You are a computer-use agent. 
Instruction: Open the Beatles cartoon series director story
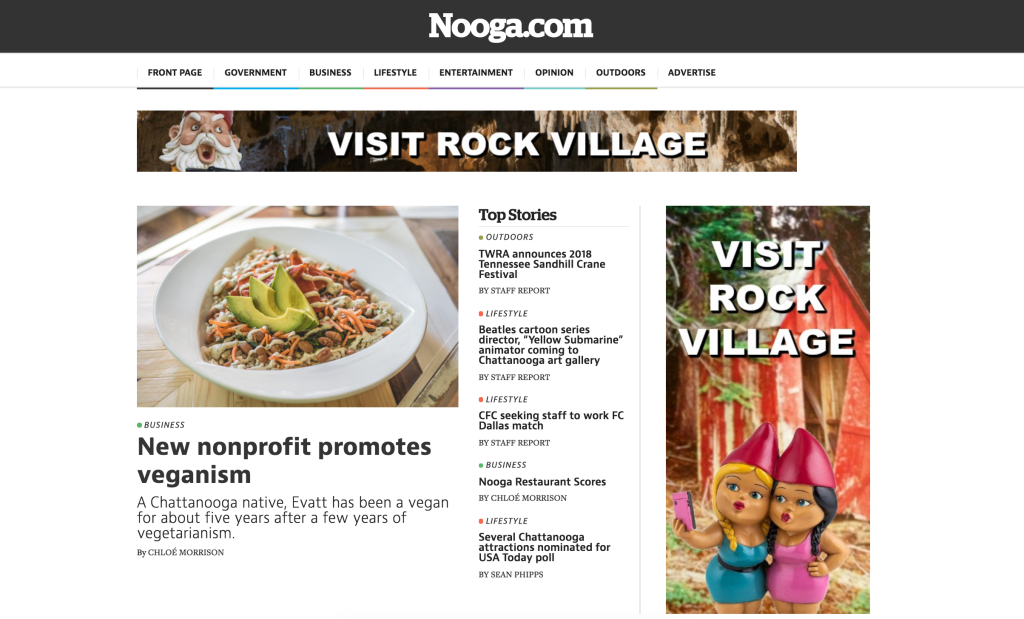[551, 345]
